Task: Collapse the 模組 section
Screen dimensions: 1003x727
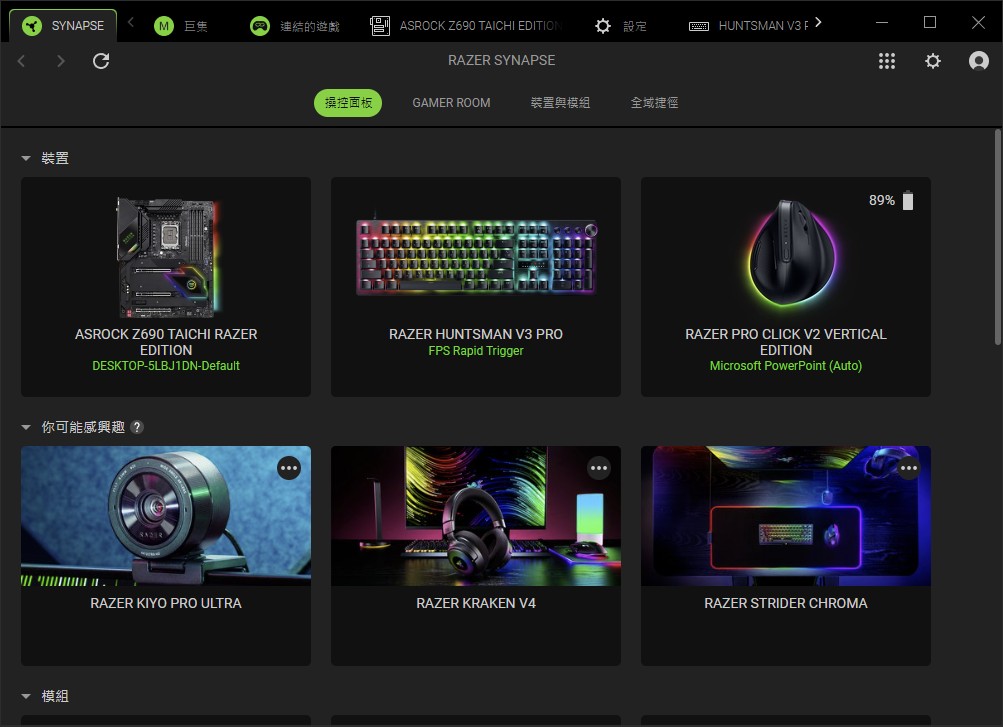Action: 26,696
